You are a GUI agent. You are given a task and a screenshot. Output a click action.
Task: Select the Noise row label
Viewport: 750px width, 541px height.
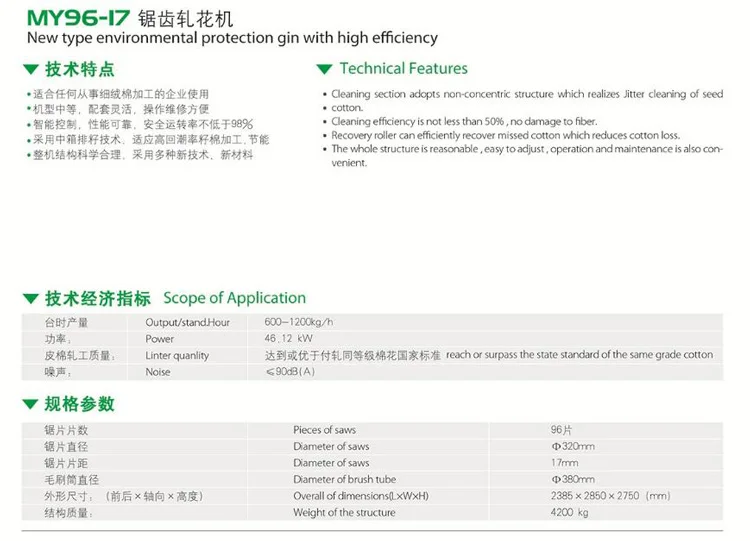pos(158,372)
